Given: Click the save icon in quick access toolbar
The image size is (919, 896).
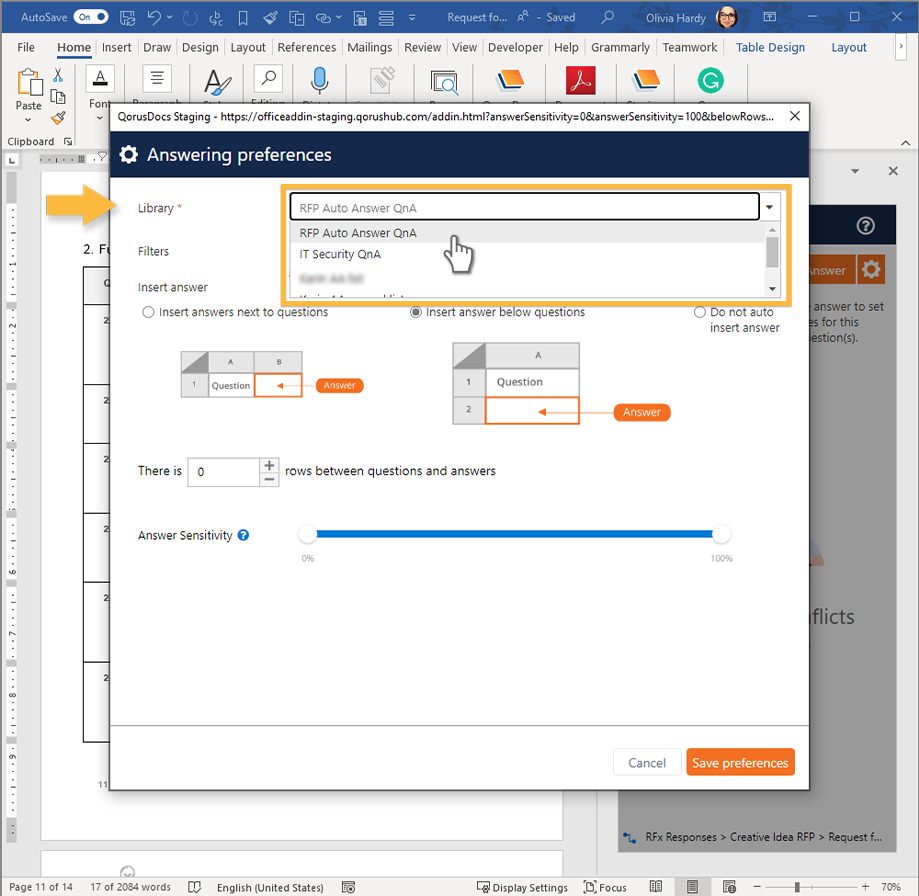Looking at the screenshot, I should (x=127, y=18).
